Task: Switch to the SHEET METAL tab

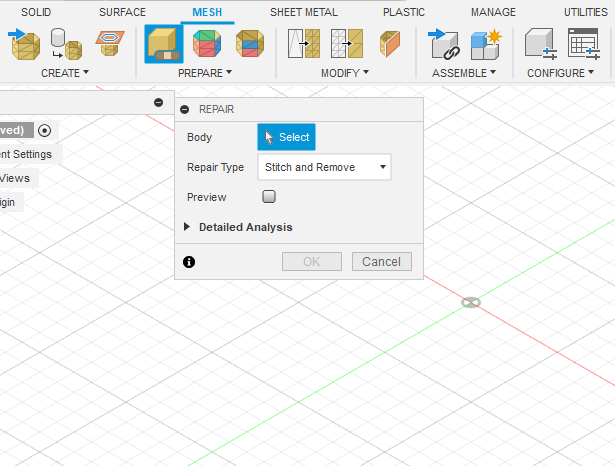Action: (x=304, y=12)
